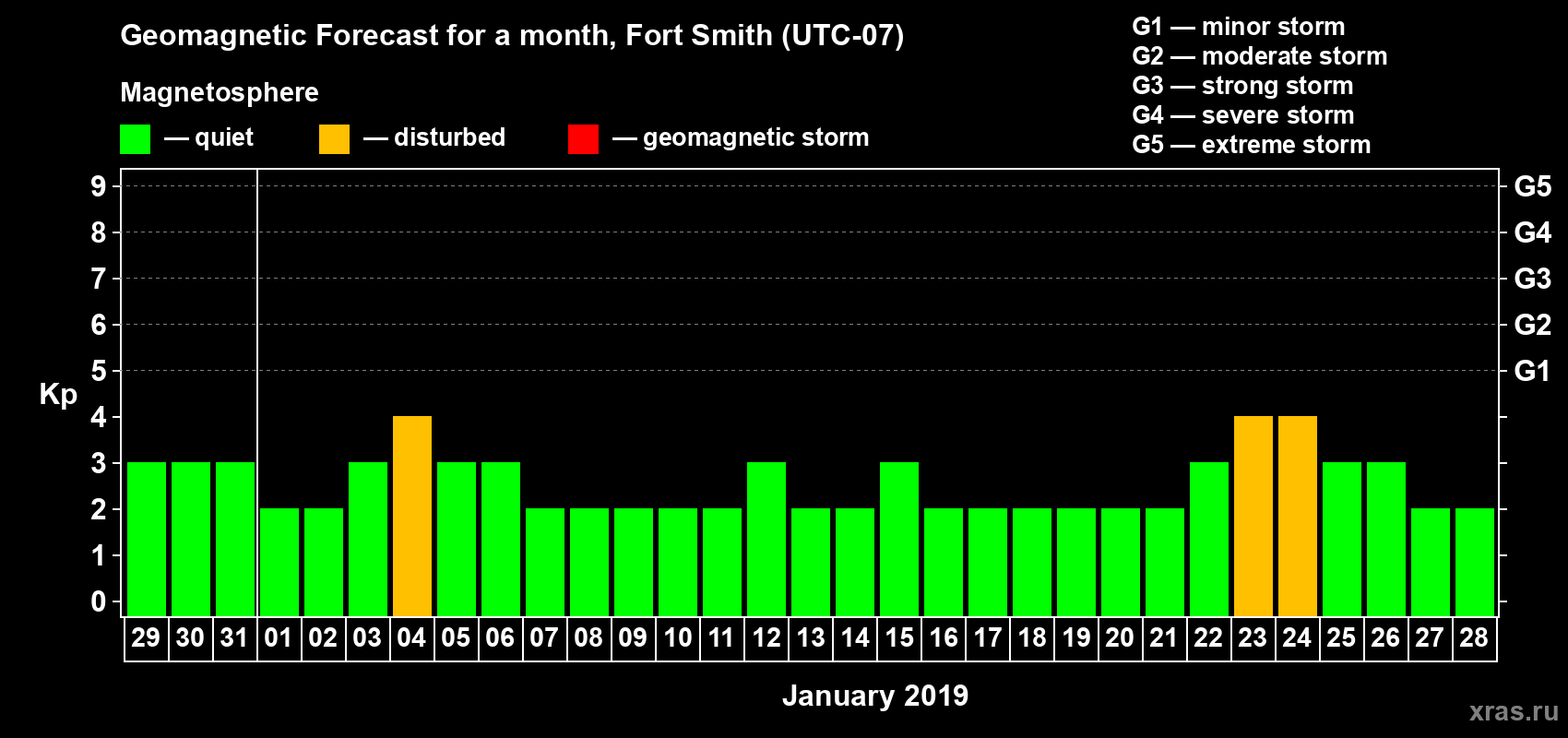Click the G1 label on right axis
This screenshot has width=1568, height=738.
pyautogui.click(x=1532, y=371)
